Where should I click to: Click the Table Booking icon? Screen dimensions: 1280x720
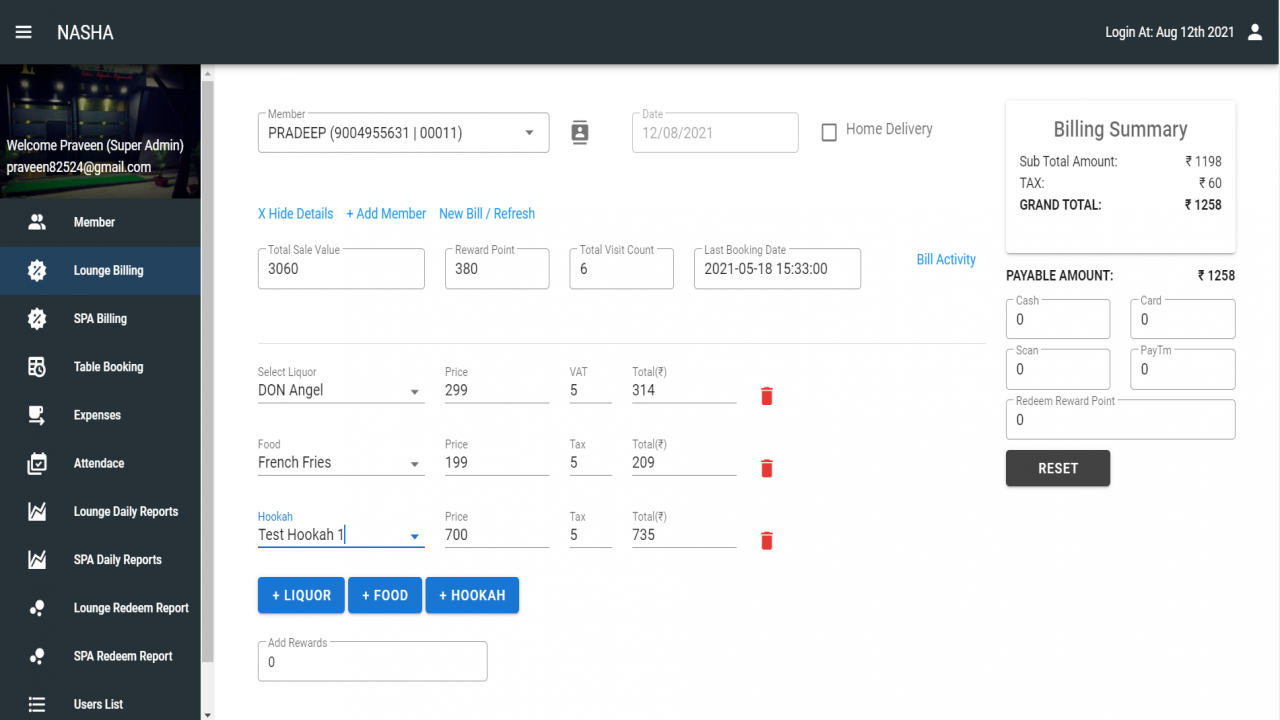37,367
